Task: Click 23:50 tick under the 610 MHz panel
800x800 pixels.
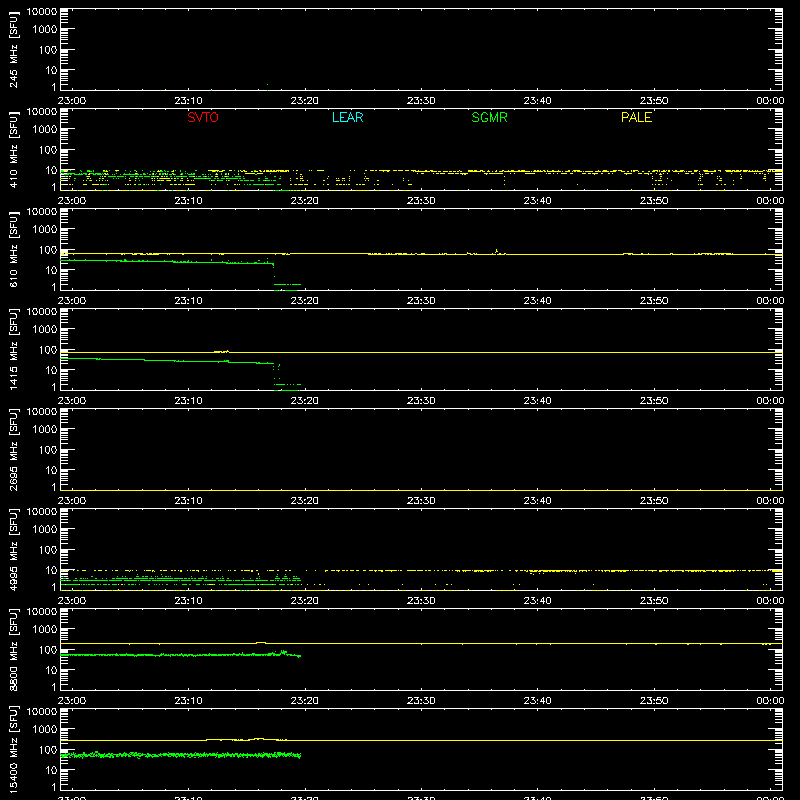Action: [654, 301]
